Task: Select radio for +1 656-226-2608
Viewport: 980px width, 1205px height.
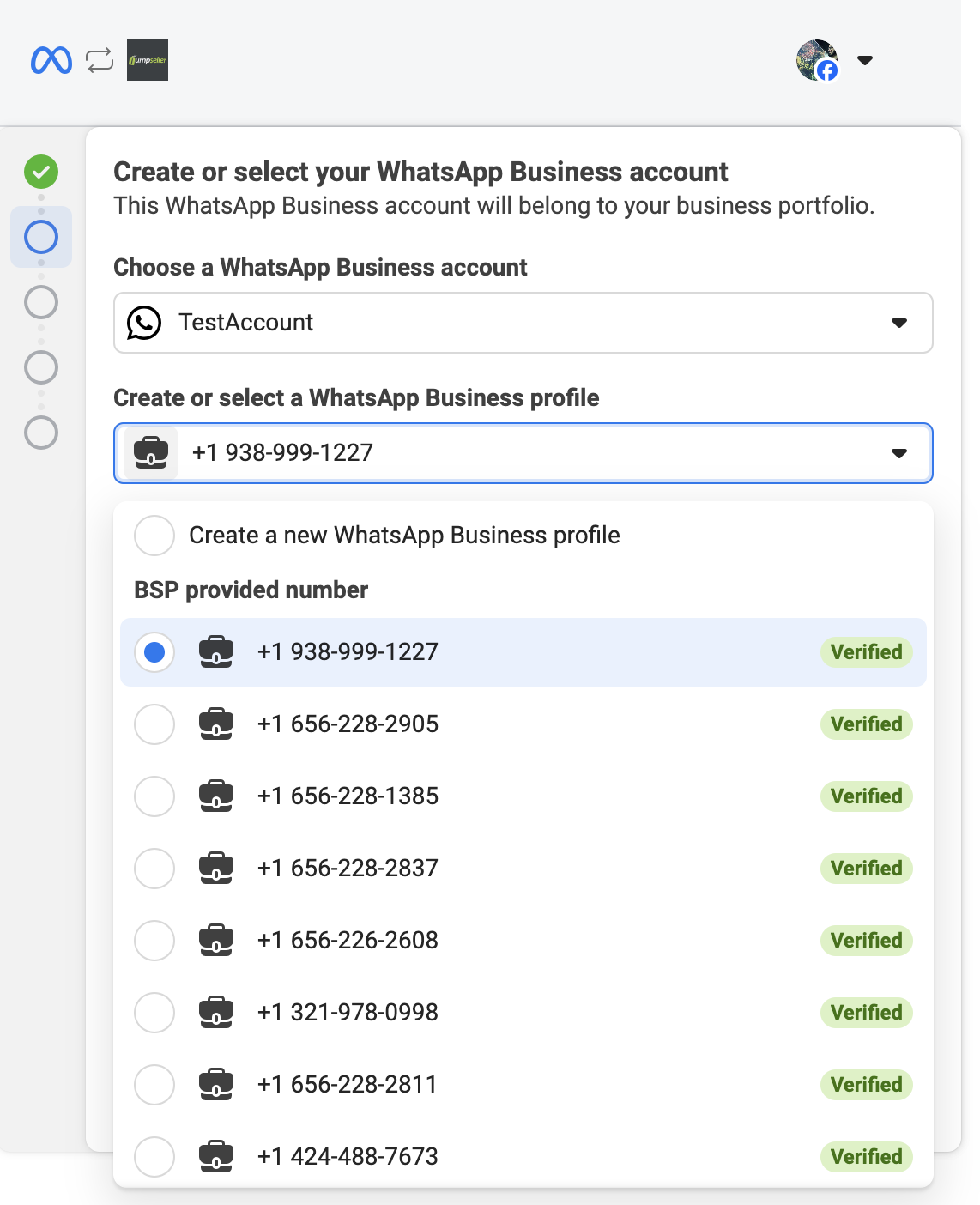Action: tap(154, 941)
